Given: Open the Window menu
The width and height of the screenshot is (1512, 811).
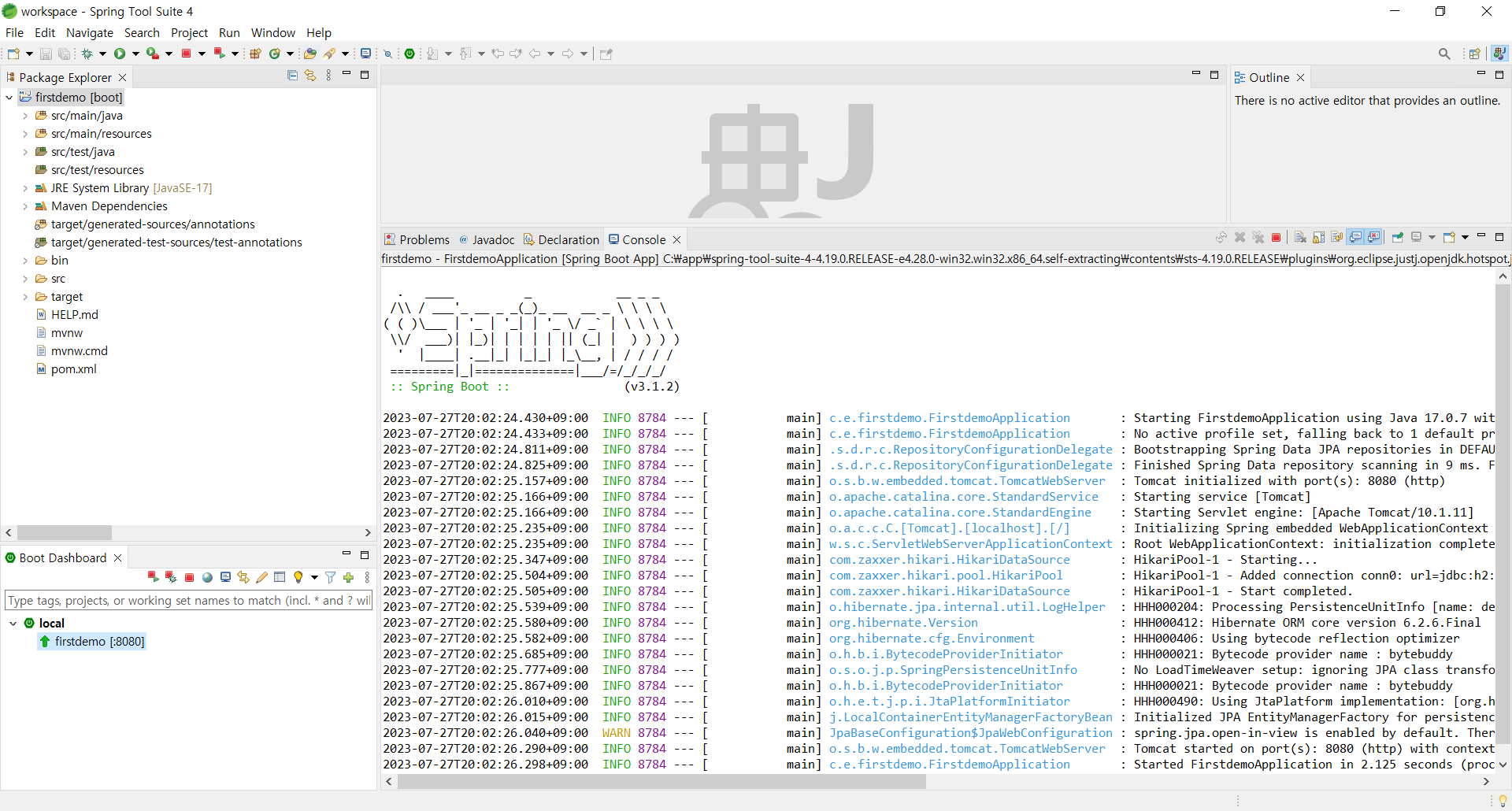Looking at the screenshot, I should click(x=272, y=32).
